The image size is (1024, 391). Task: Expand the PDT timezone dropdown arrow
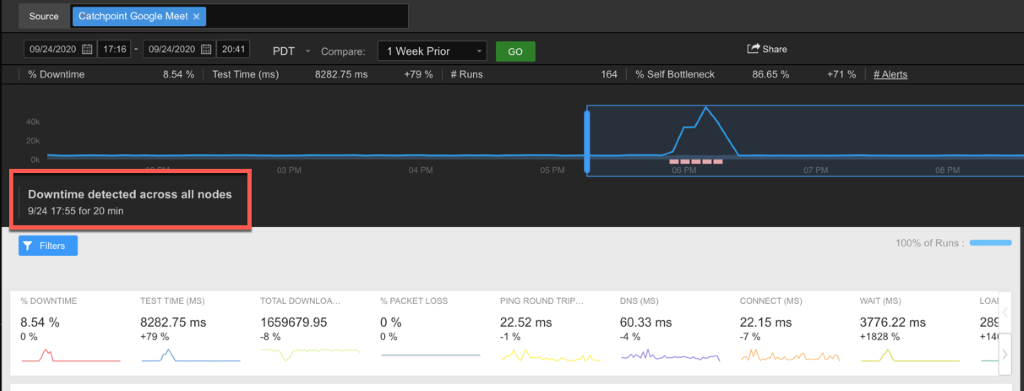[308, 51]
